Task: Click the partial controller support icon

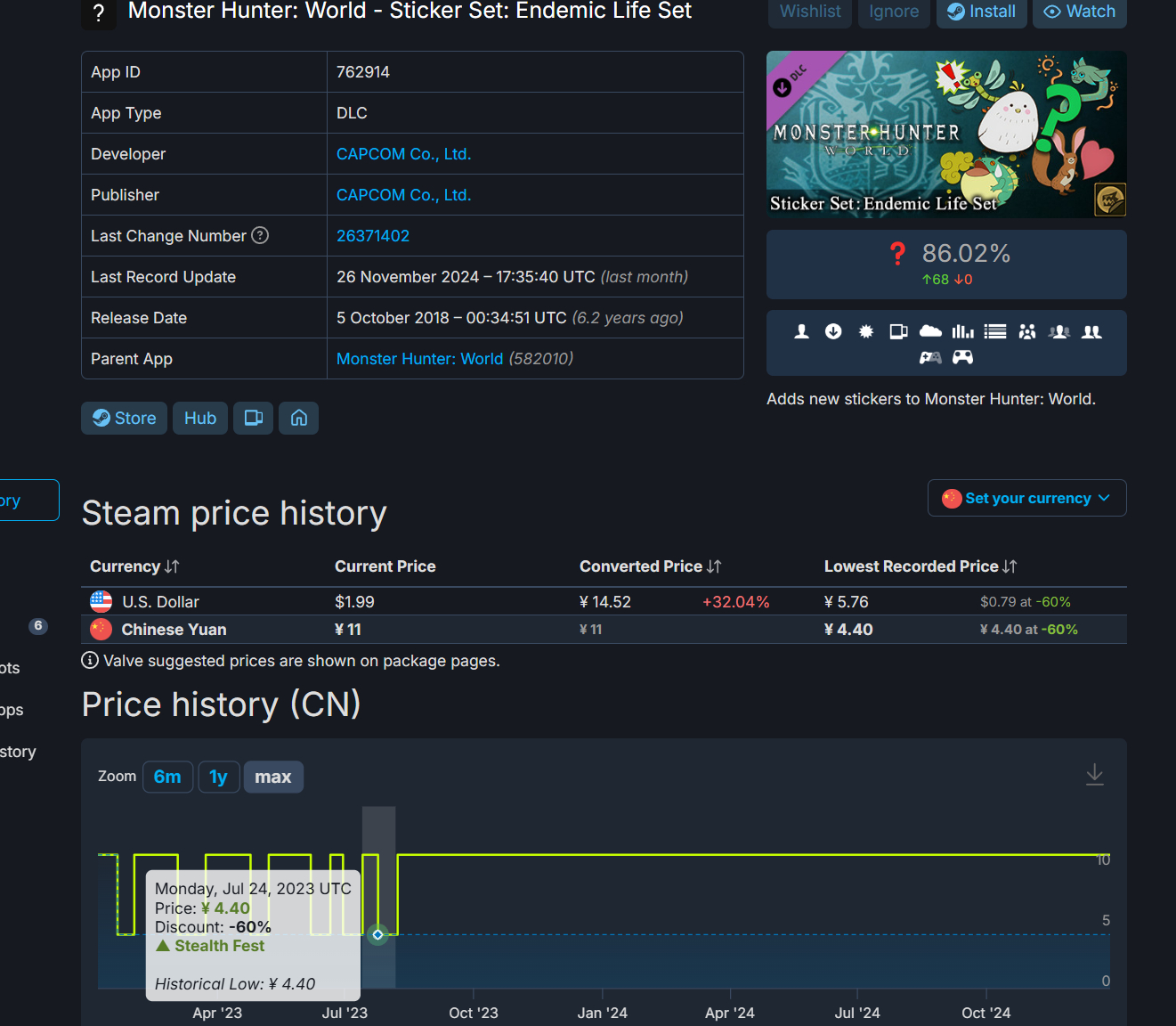Action: click(930, 358)
